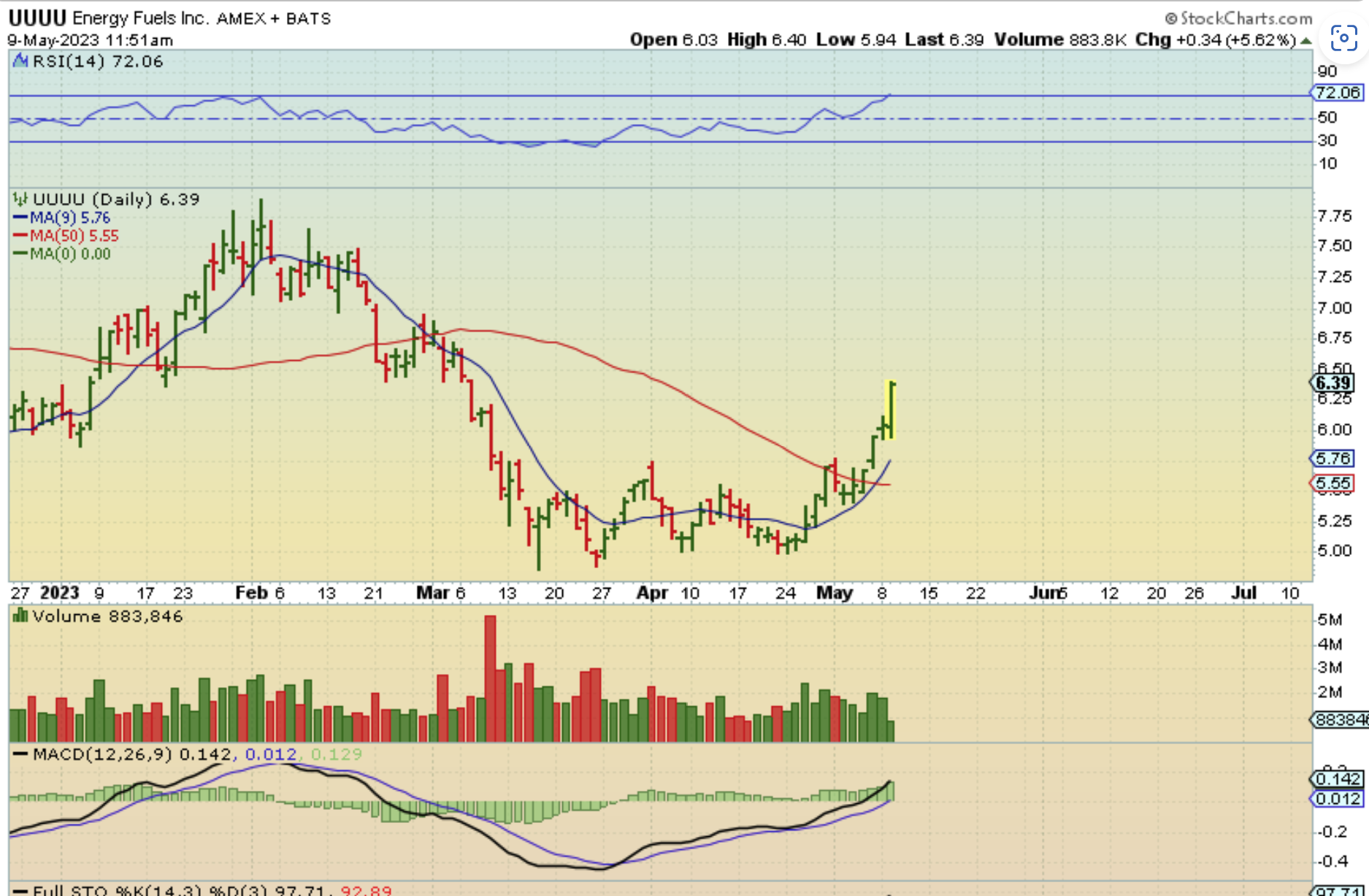Click the volume bars icon beside Volume 883,846
1369x896 pixels.
point(20,616)
